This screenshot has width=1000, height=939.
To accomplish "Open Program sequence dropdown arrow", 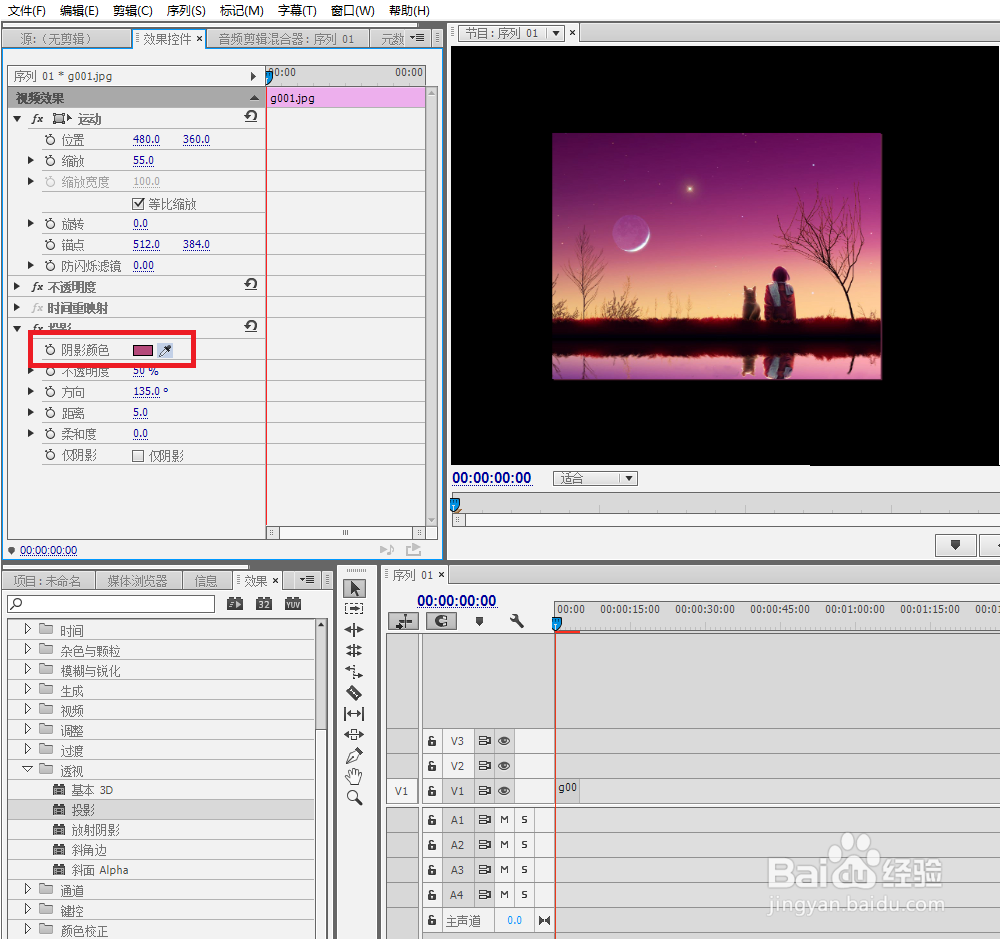I will [555, 33].
